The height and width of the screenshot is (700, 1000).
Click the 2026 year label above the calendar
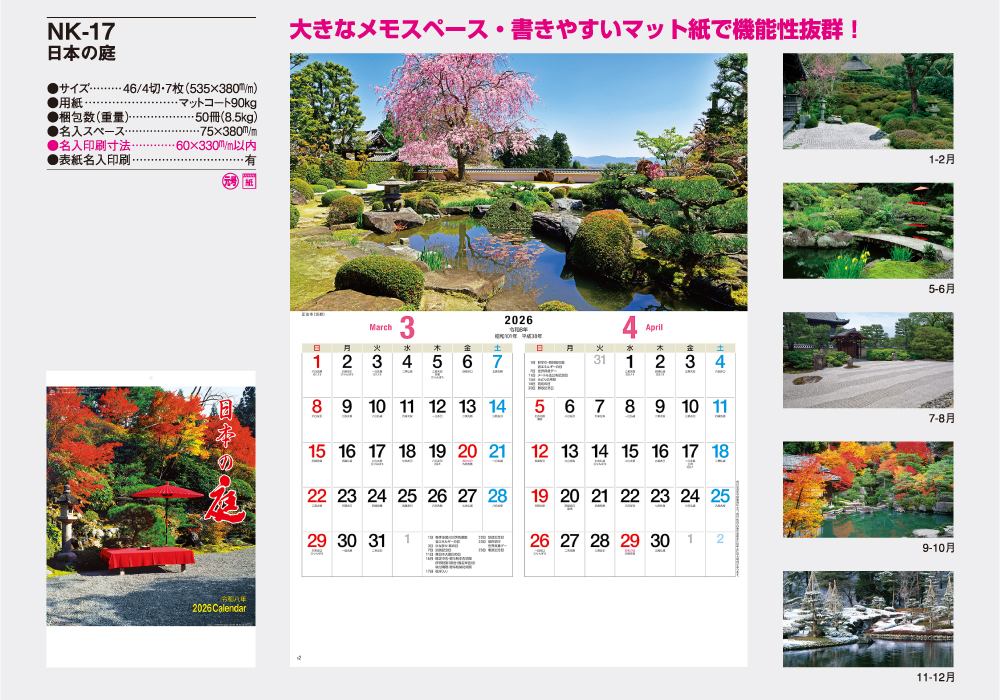(x=517, y=322)
